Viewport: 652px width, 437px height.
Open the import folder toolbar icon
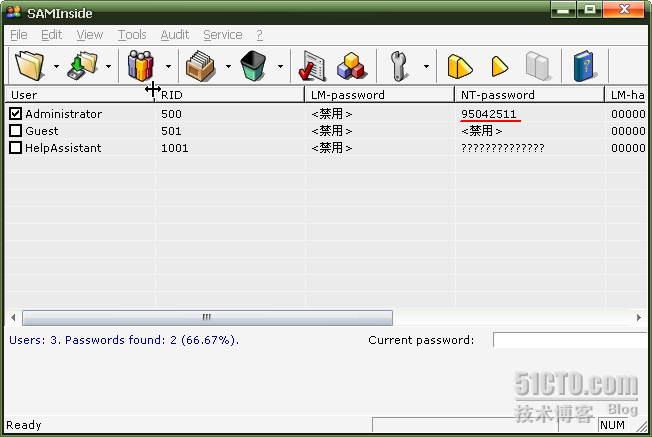coord(30,66)
